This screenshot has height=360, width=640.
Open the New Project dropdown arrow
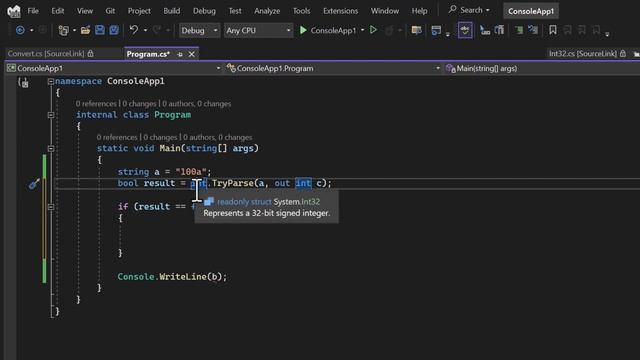click(74, 31)
